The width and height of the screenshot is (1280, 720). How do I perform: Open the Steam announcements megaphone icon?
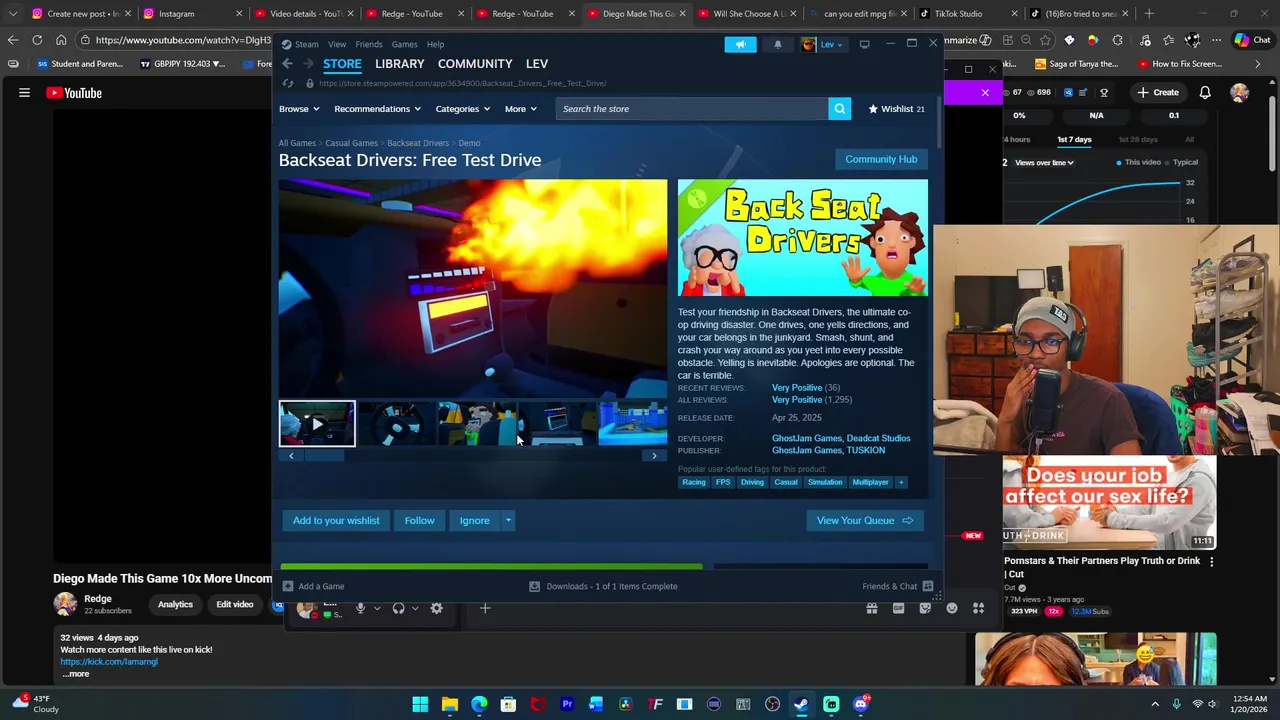click(x=740, y=44)
